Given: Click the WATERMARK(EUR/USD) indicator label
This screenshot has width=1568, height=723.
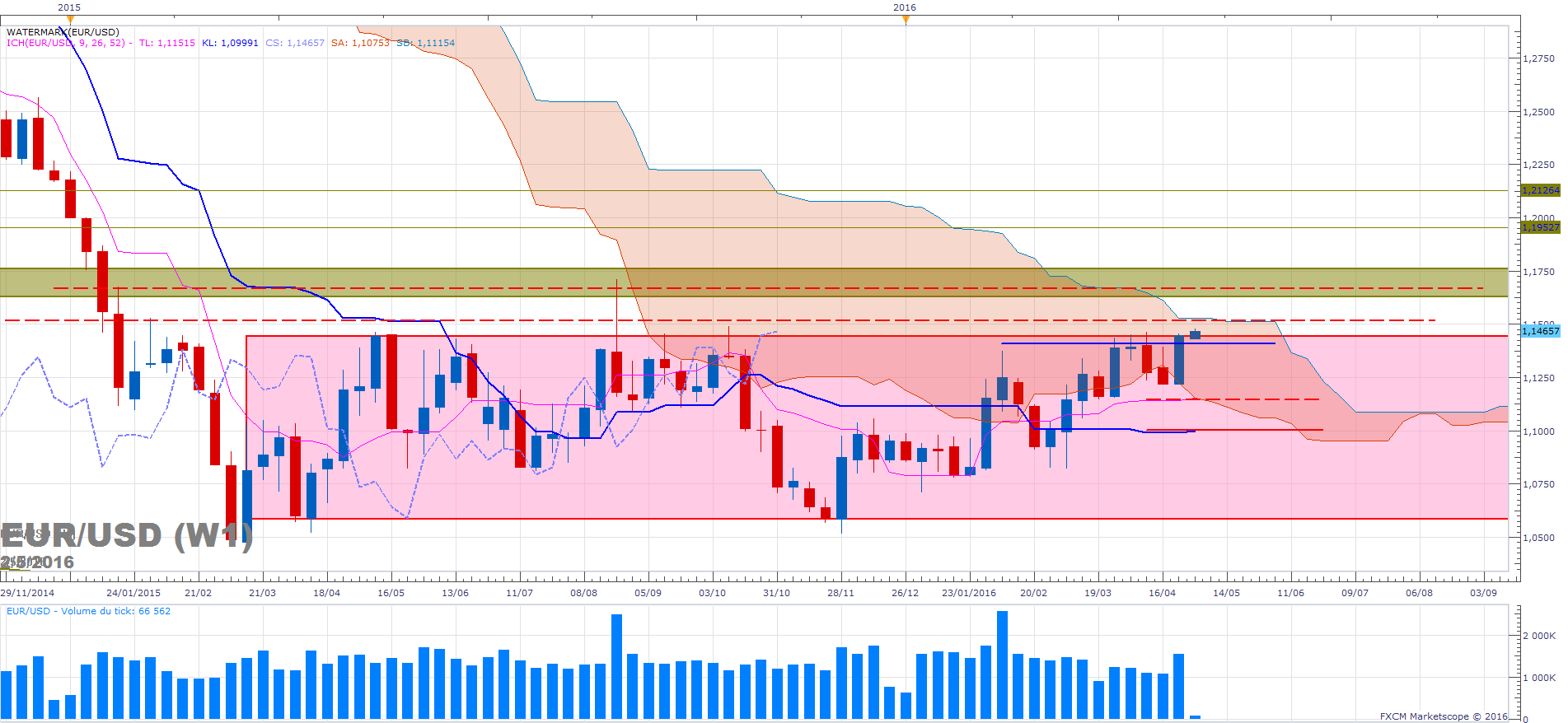Looking at the screenshot, I should 63,32.
